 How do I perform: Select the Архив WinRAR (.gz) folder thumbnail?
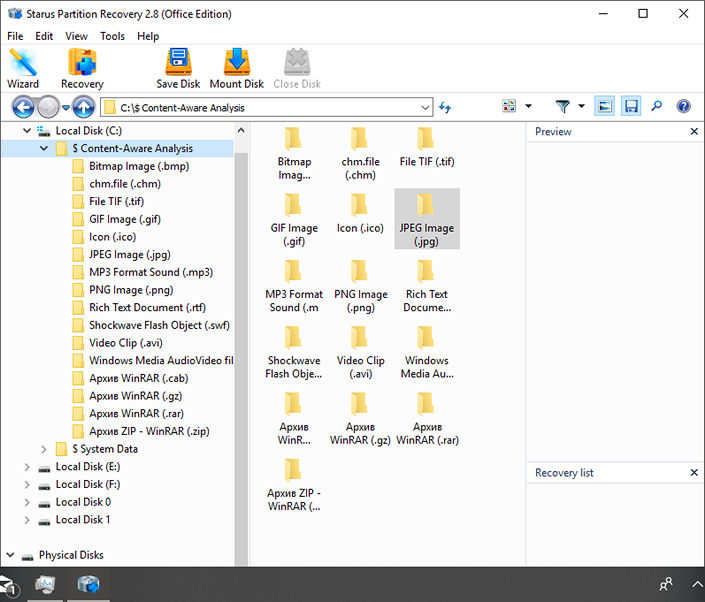(x=360, y=418)
